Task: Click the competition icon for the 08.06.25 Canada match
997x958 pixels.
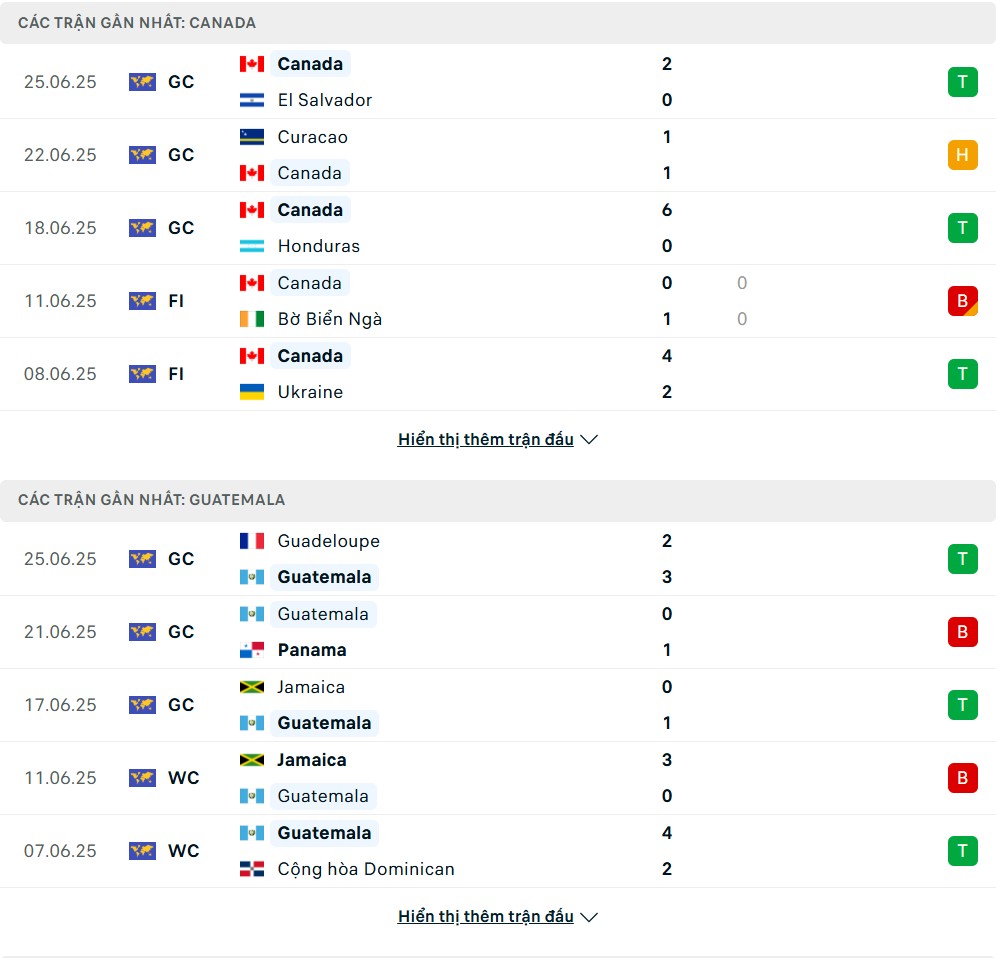Action: (x=142, y=374)
